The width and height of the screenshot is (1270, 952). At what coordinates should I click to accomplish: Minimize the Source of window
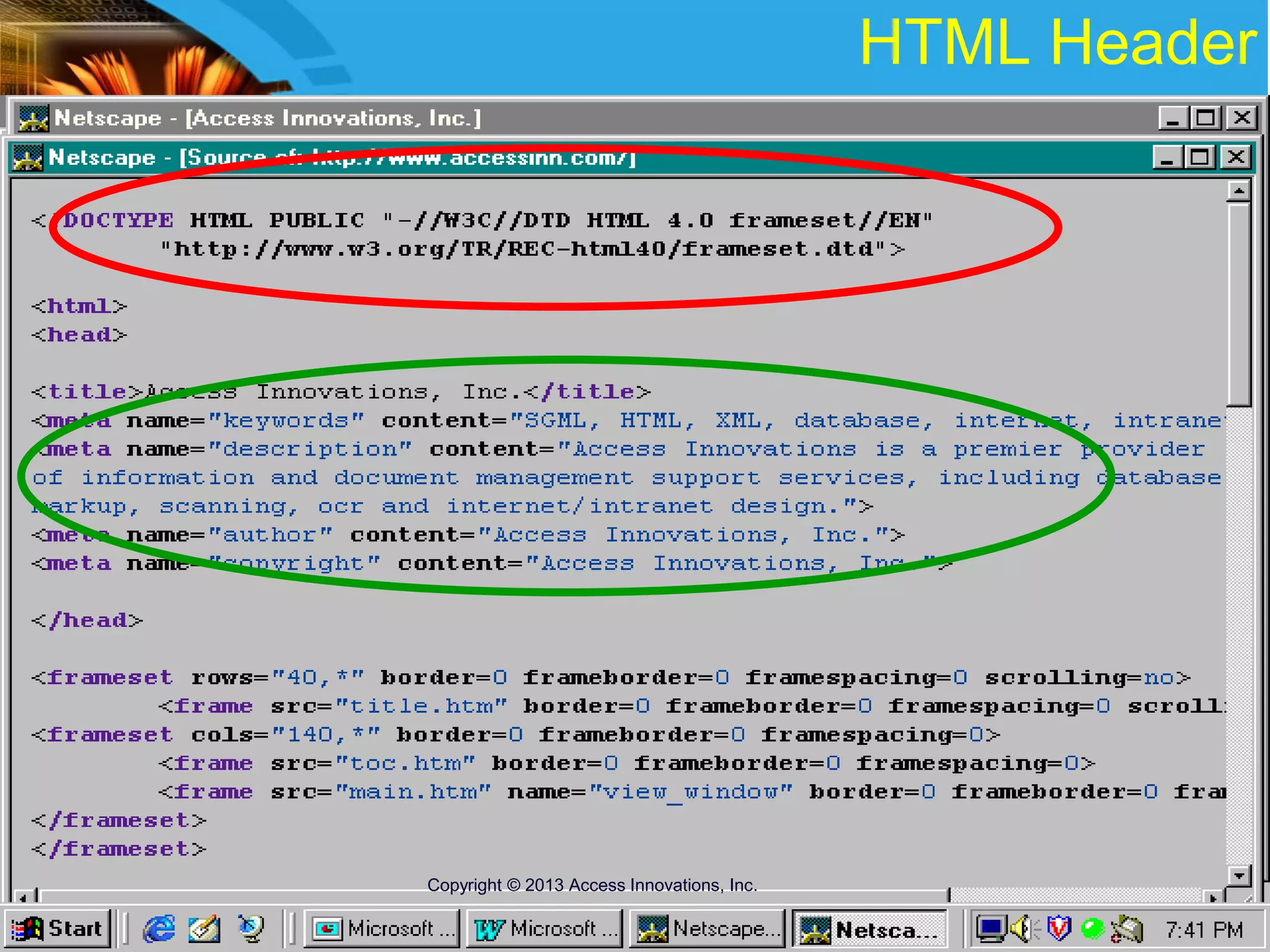(x=1168, y=157)
